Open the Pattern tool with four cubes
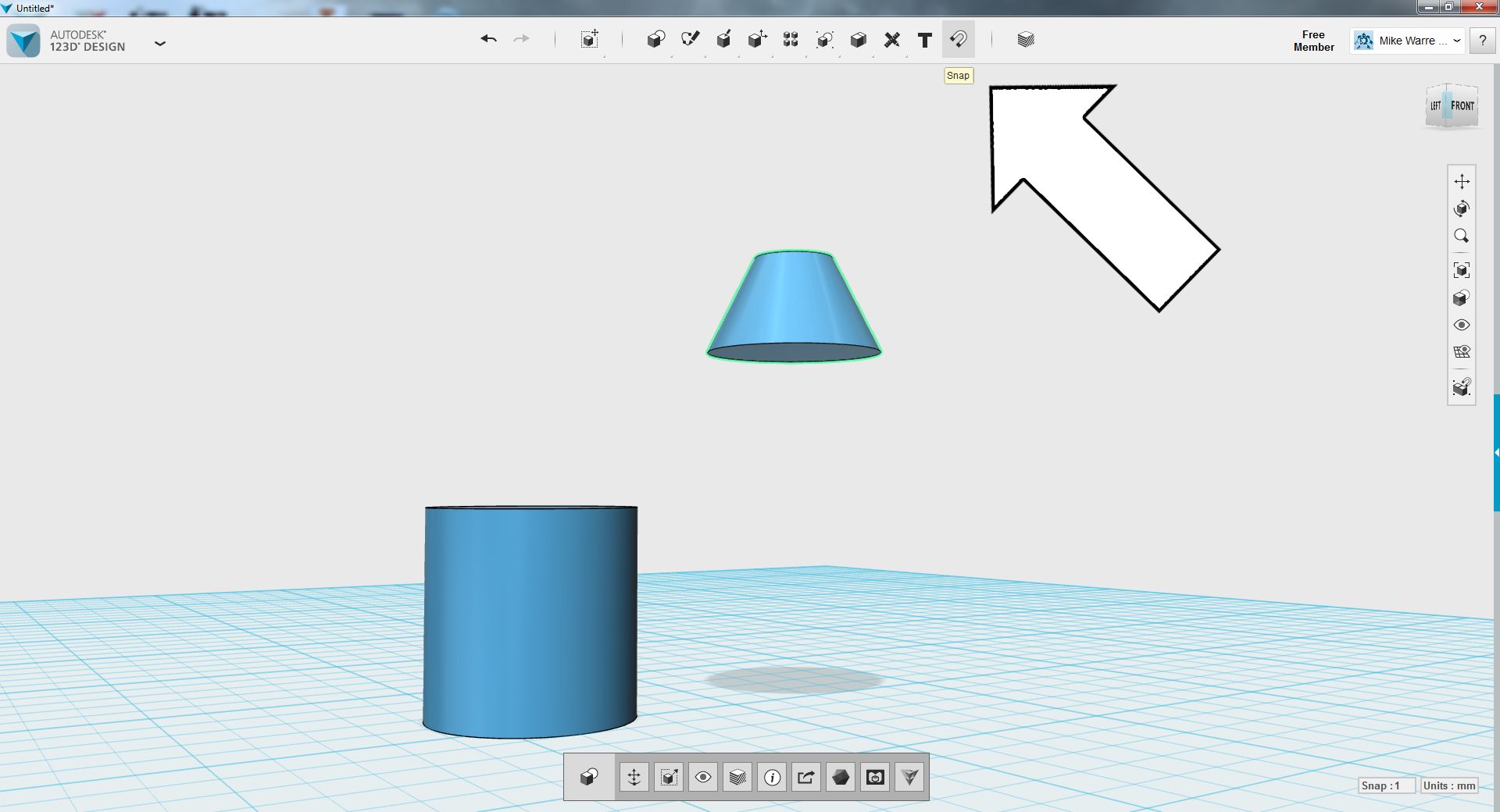 tap(791, 40)
